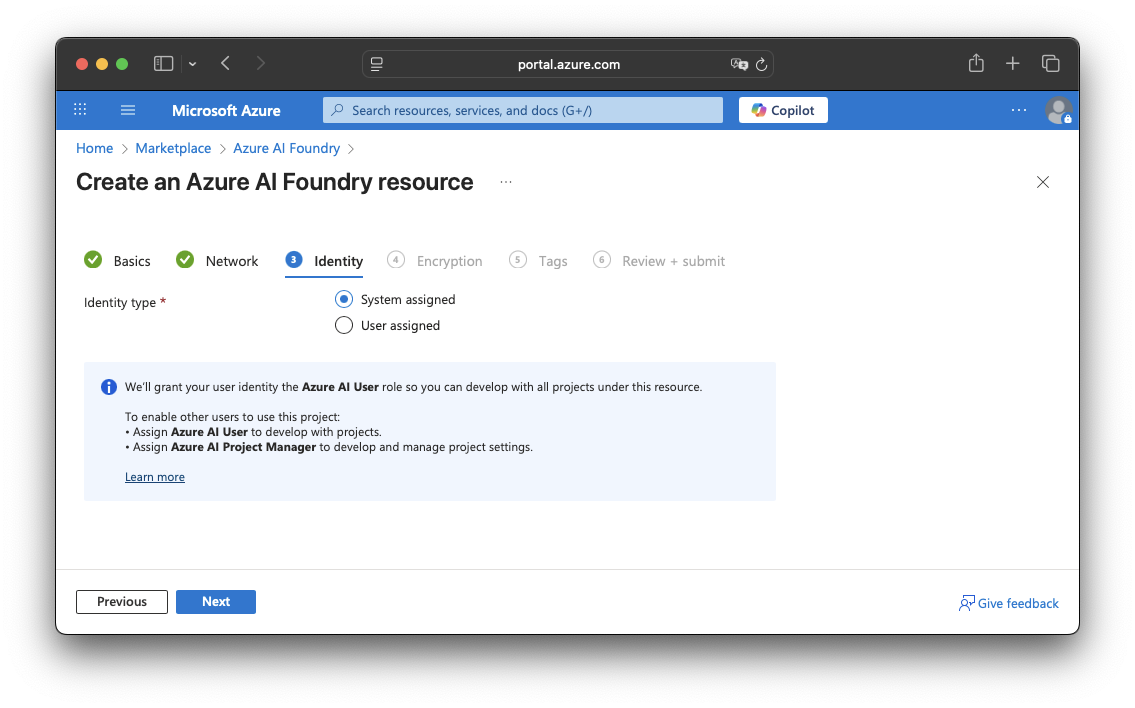1135x708 pixels.
Task: Click the magnifier icon in search box
Action: click(337, 110)
